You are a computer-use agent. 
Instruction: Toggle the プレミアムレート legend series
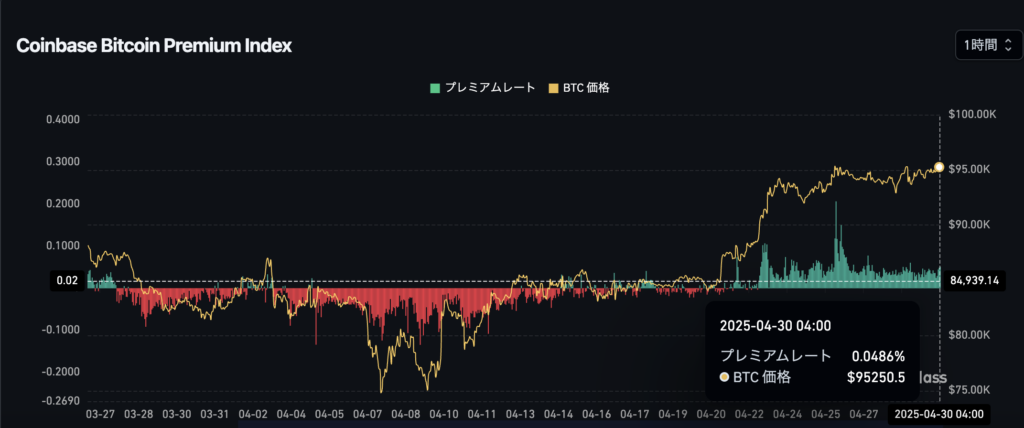click(x=483, y=88)
